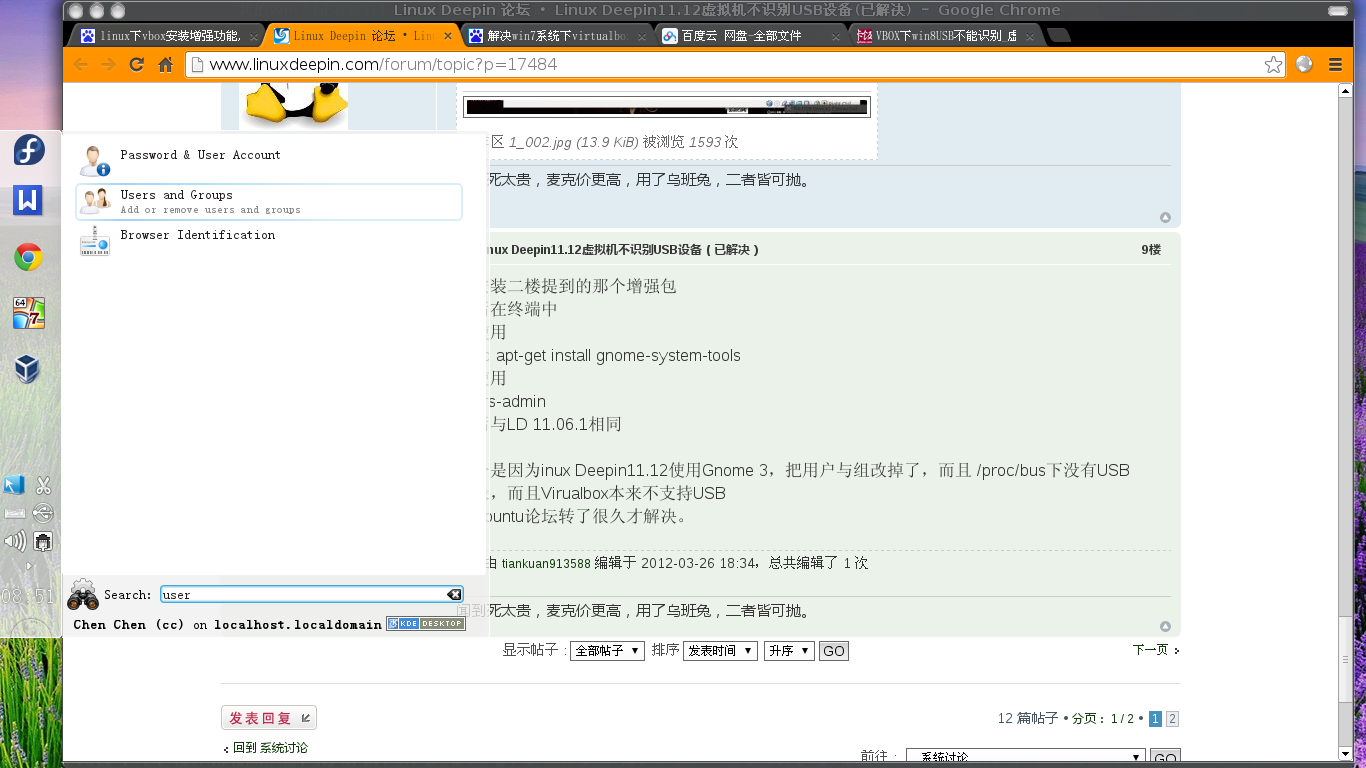Open the '升序' order dropdown
The width and height of the screenshot is (1366, 768).
click(x=789, y=651)
